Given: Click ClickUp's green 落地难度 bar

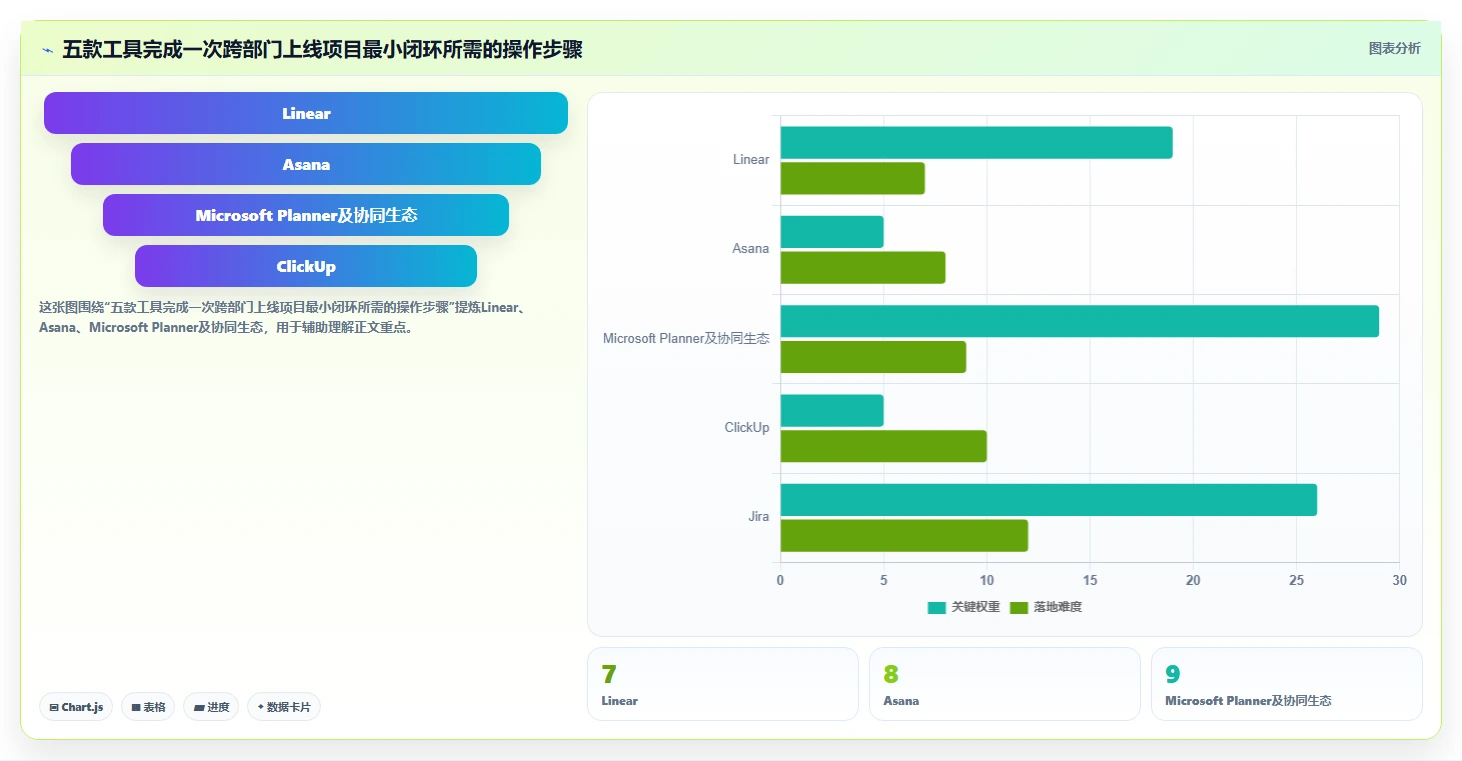Looking at the screenshot, I should (x=884, y=446).
